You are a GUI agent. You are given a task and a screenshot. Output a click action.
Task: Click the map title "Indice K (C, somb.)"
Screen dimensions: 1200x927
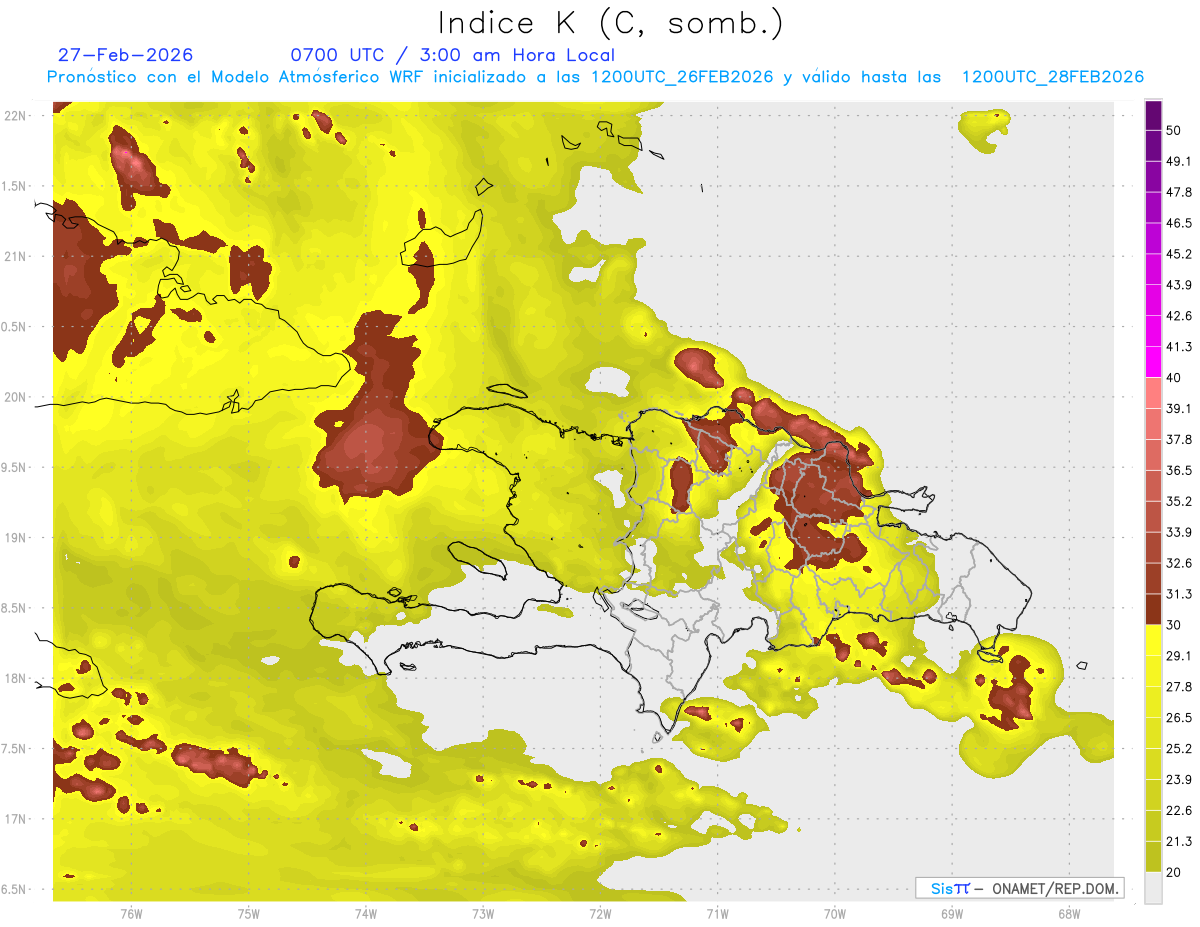(611, 23)
